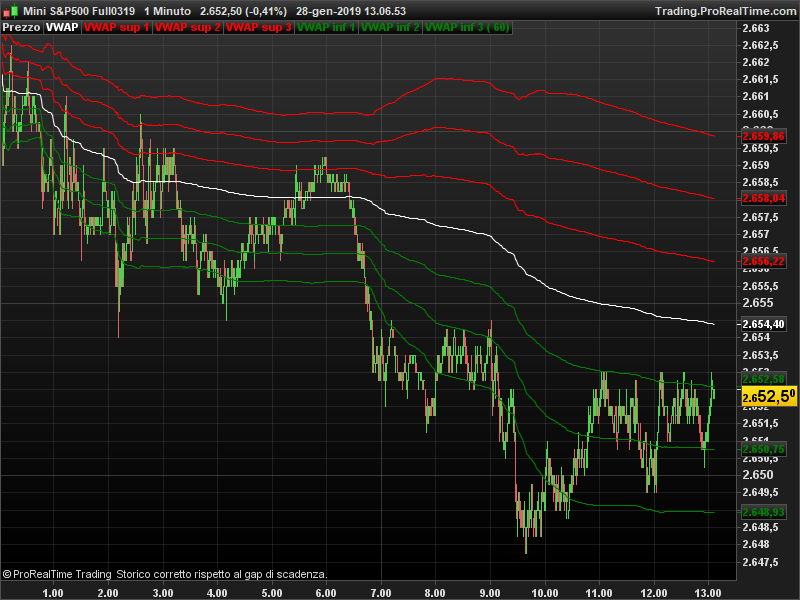Click the Mini S&P500 Full0319 instrument name
The width and height of the screenshot is (800, 600).
point(79,11)
